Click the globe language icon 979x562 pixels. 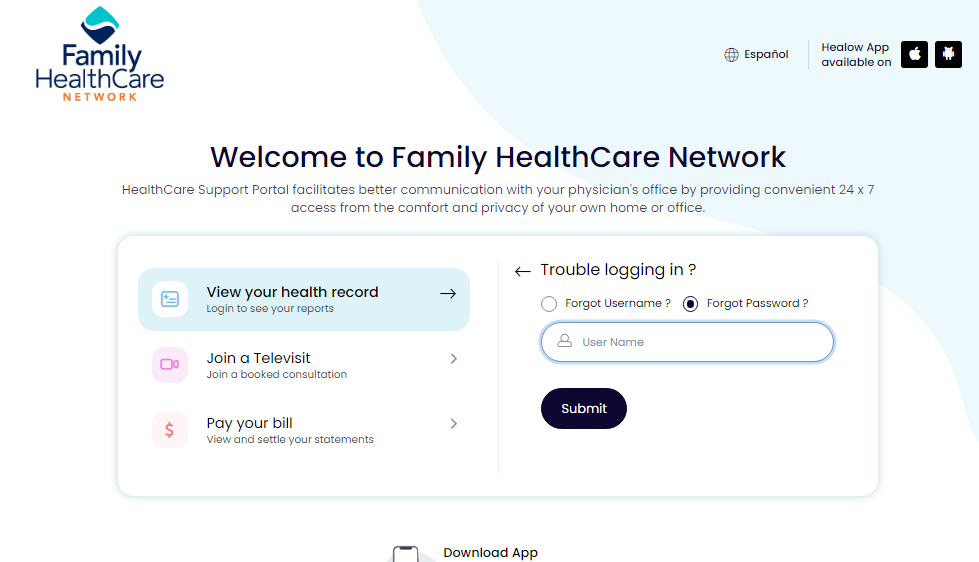tap(731, 55)
